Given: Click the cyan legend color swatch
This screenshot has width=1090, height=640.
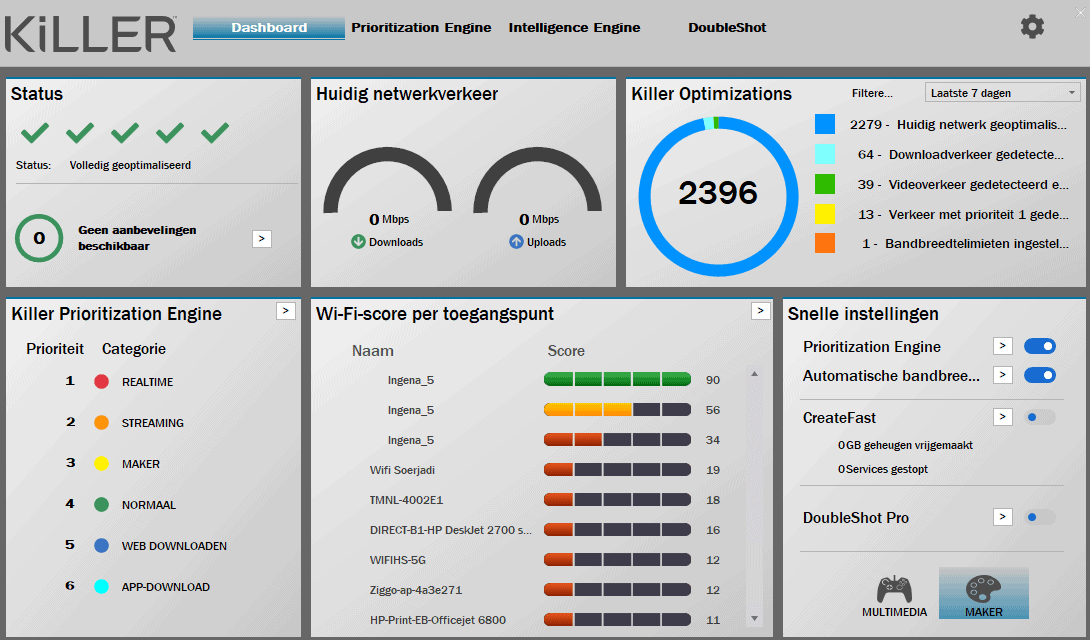Looking at the screenshot, I should [x=825, y=154].
